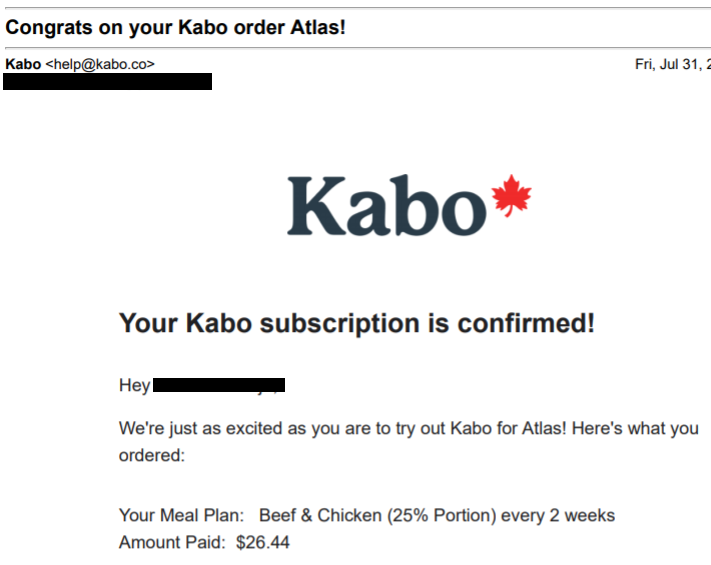The height and width of the screenshot is (565, 711).
Task: Click the Fri, Jul 31 date
Action: tap(672, 64)
